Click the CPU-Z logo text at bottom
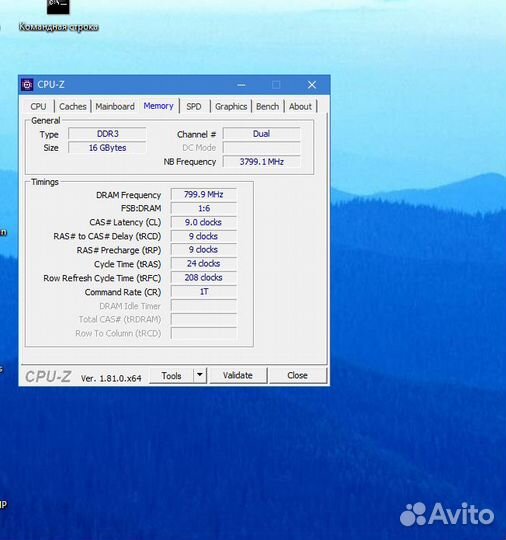This screenshot has height=540, width=506. (48, 376)
